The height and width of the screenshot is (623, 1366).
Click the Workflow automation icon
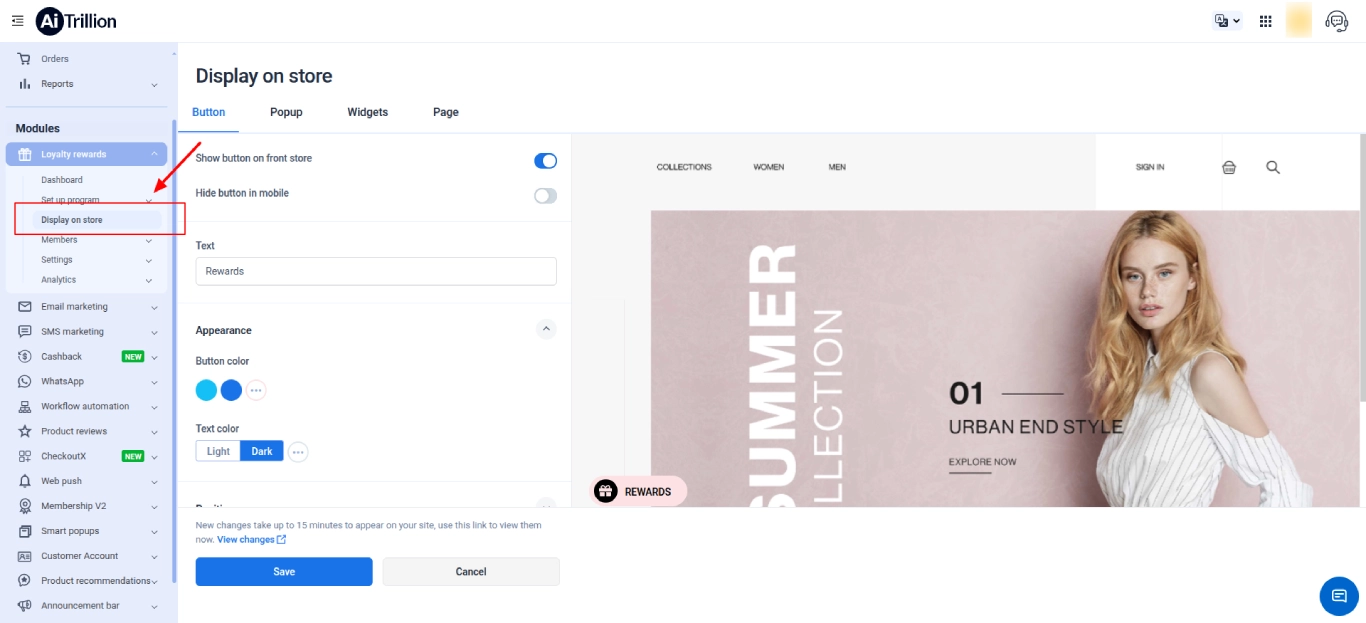tap(24, 407)
